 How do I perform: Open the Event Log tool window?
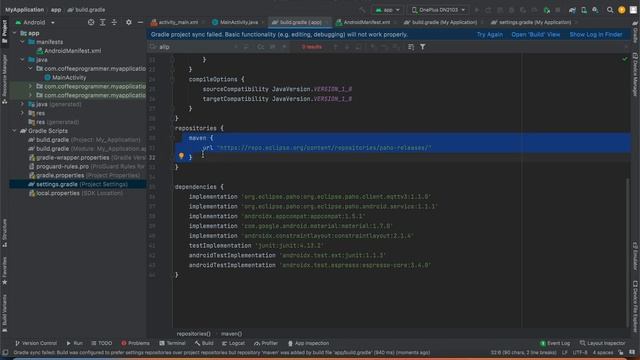coord(555,343)
